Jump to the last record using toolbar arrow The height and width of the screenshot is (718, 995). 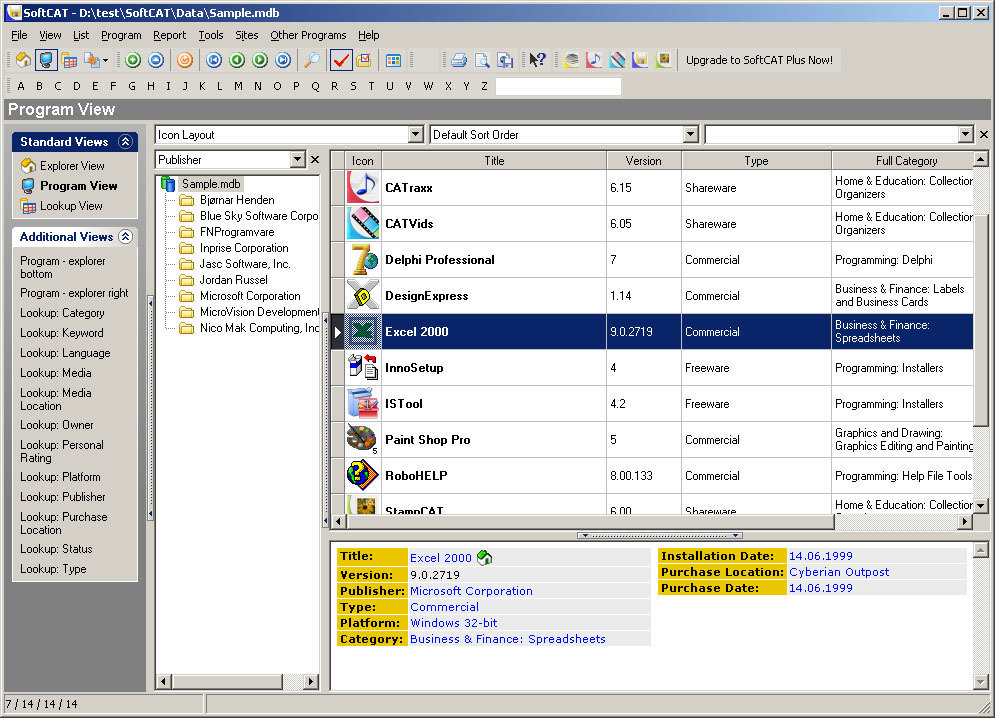[x=283, y=60]
